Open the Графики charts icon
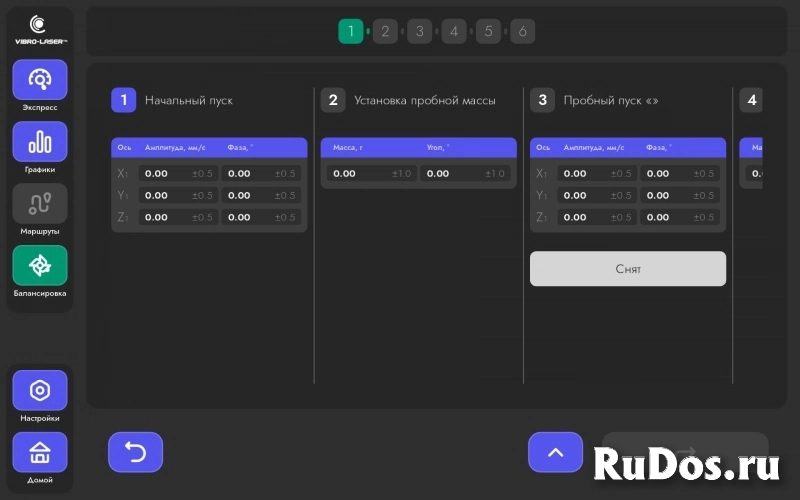 point(40,142)
